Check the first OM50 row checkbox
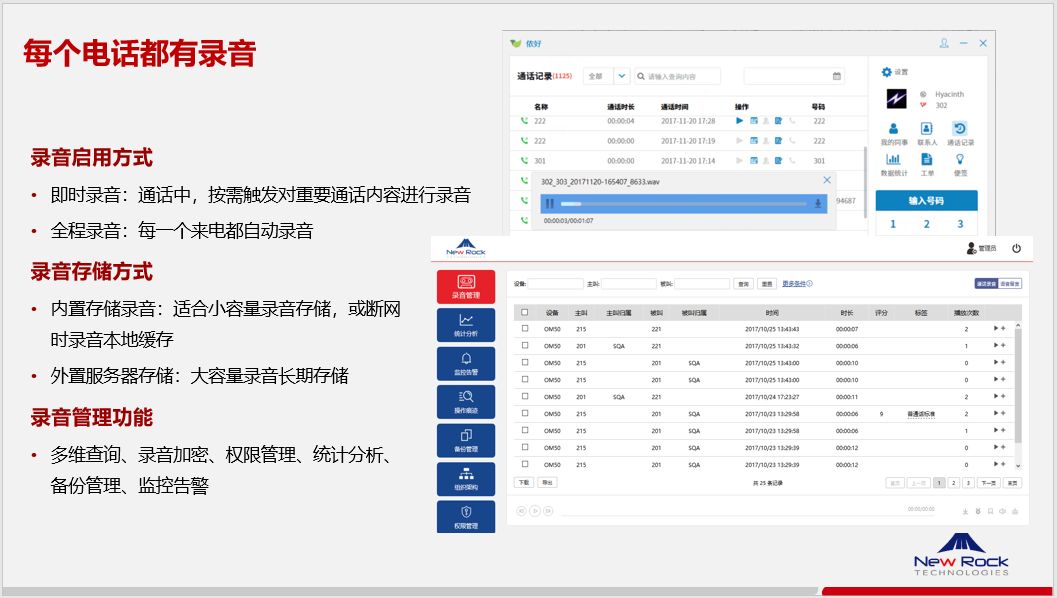The width and height of the screenshot is (1057, 598). coord(525,329)
